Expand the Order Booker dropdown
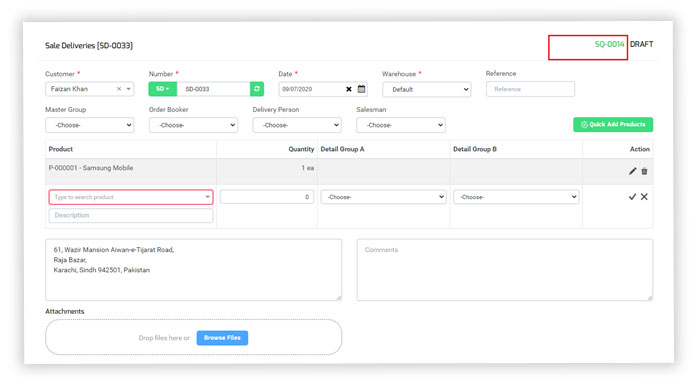The image size is (699, 390). pos(193,125)
